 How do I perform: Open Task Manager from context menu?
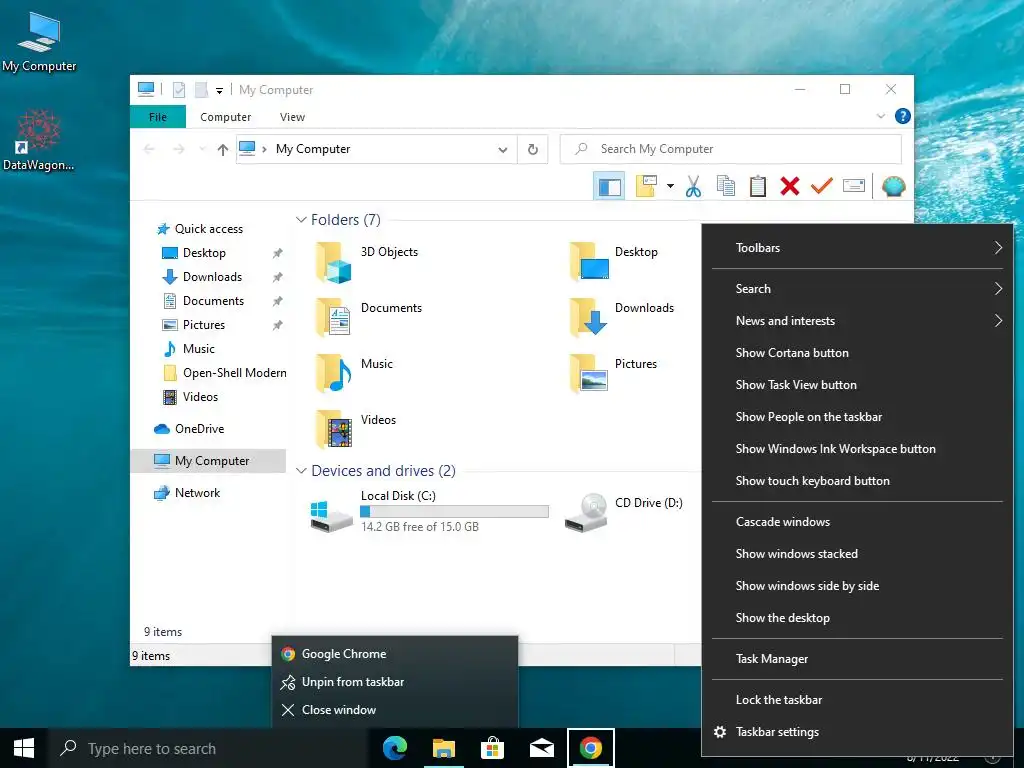click(x=857, y=659)
